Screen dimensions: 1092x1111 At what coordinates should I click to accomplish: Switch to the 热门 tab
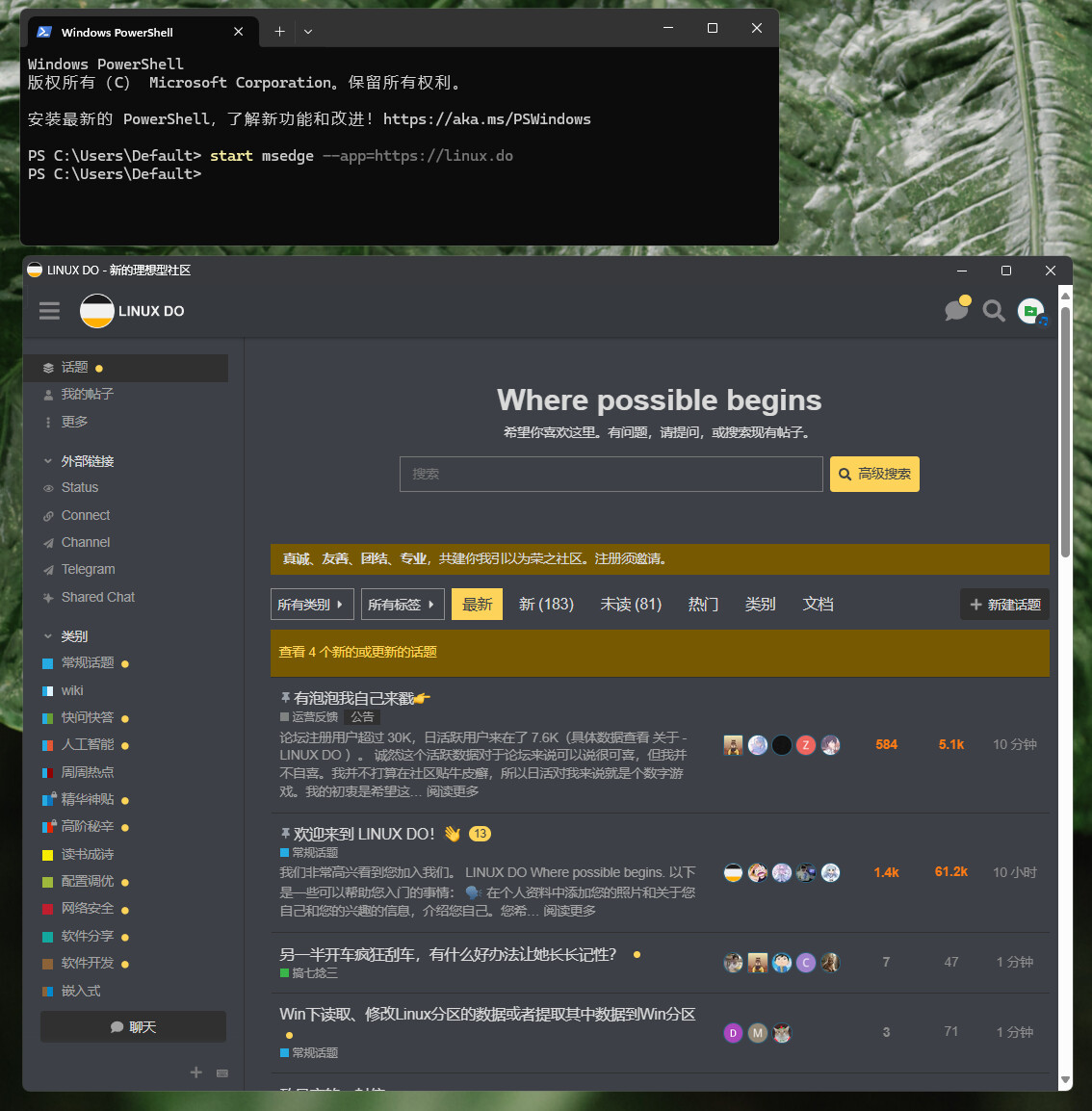[703, 605]
